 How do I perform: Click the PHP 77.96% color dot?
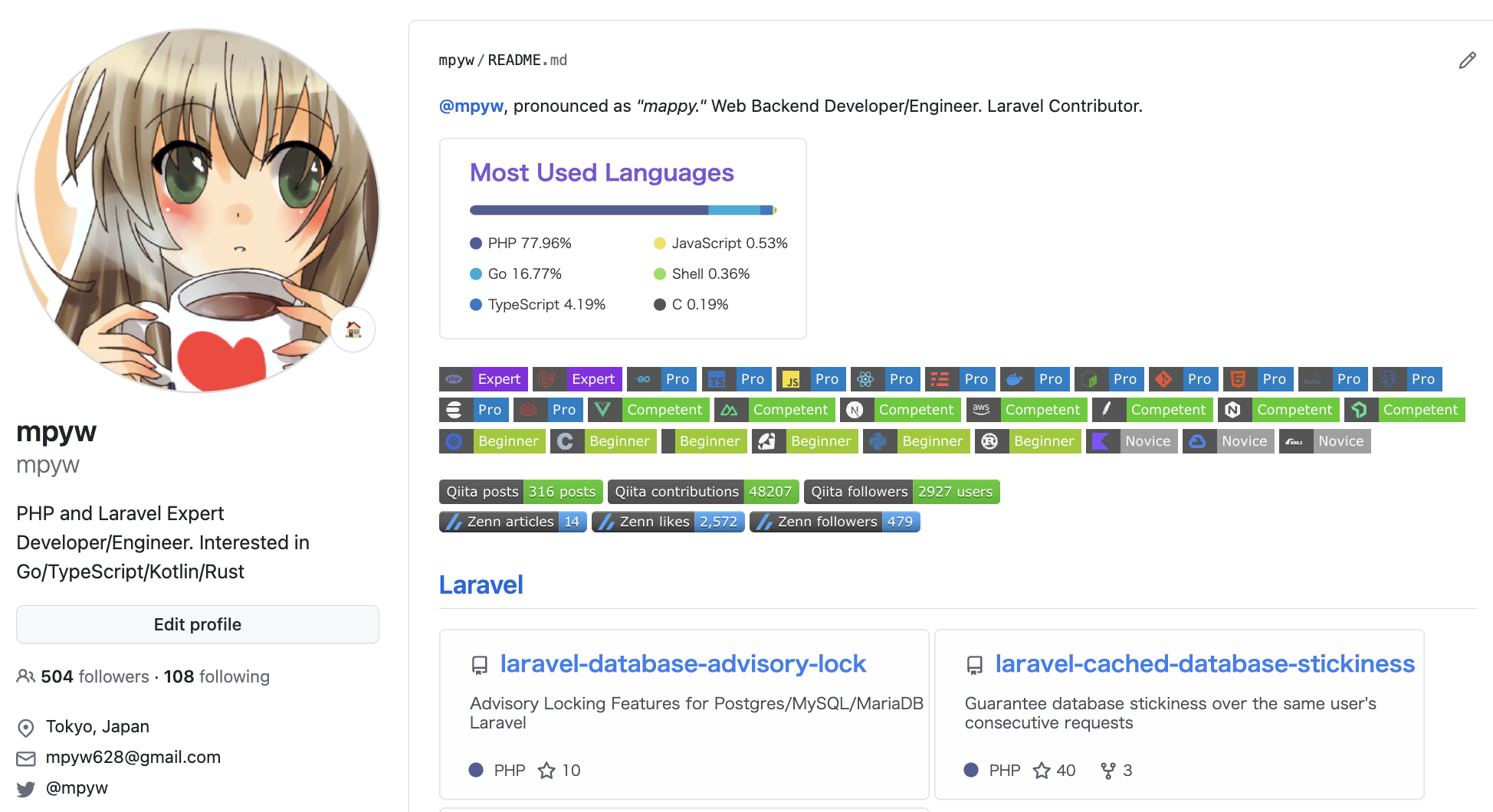pos(476,244)
